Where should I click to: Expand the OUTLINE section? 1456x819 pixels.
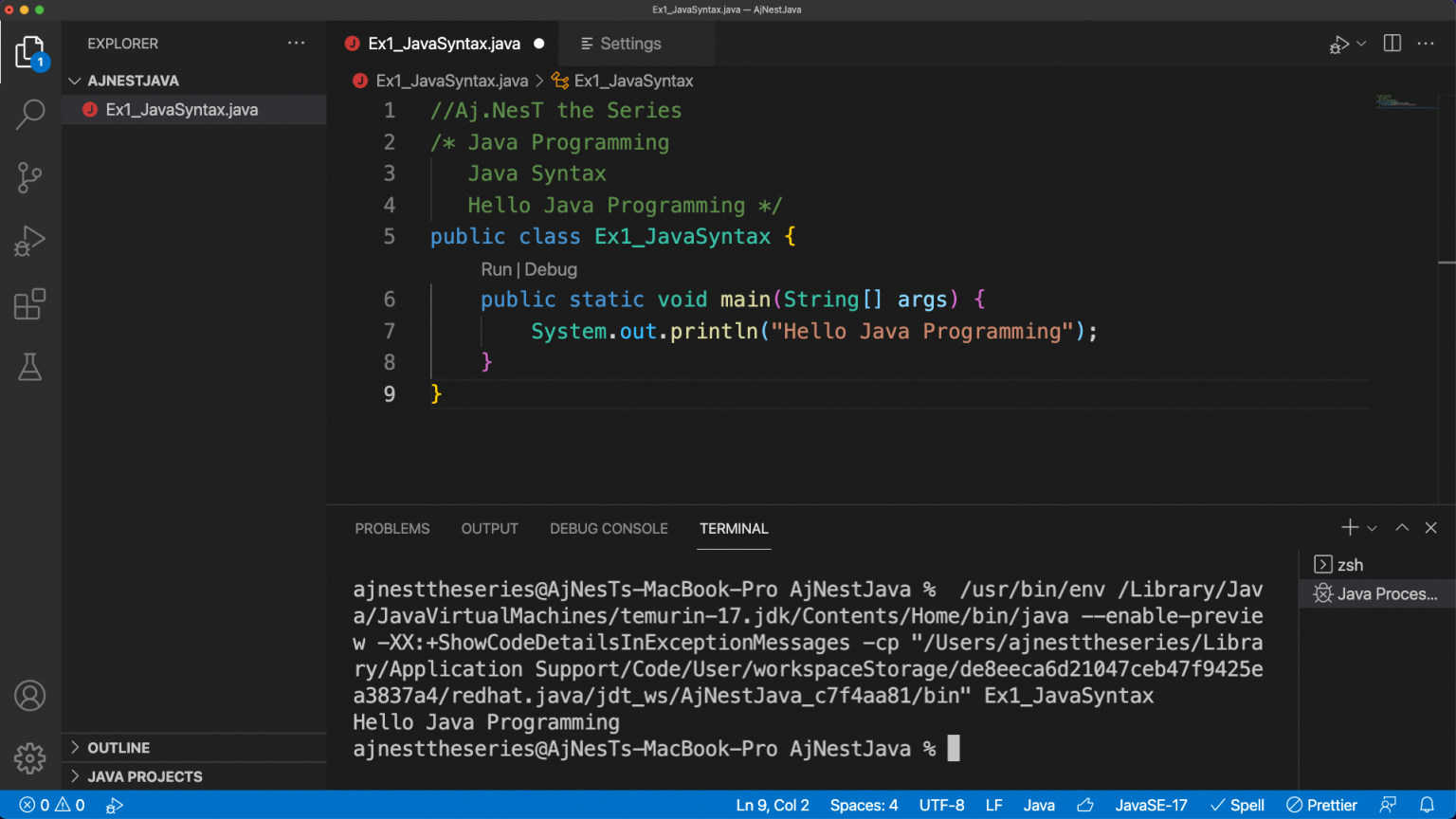118,748
